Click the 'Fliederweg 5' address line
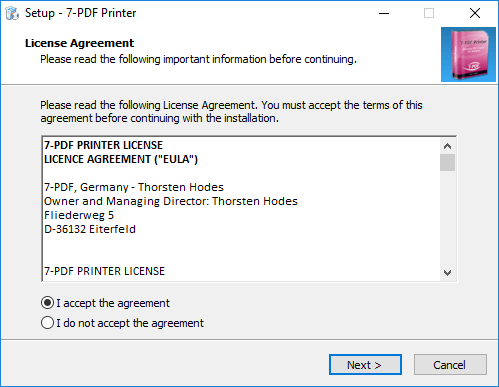Image resolution: width=499 pixels, height=387 pixels. (79, 215)
